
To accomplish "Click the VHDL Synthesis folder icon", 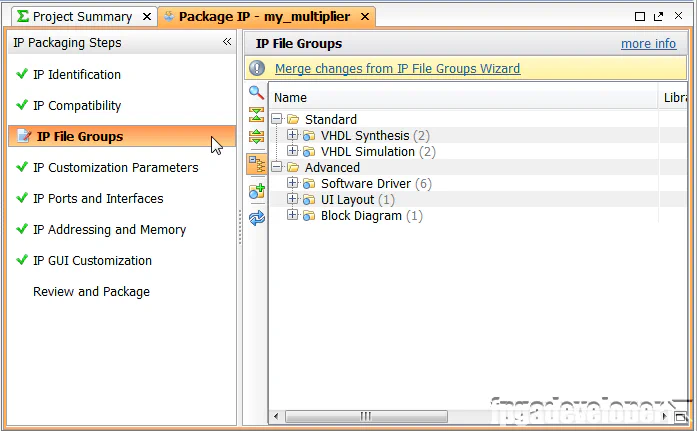I will 309,136.
